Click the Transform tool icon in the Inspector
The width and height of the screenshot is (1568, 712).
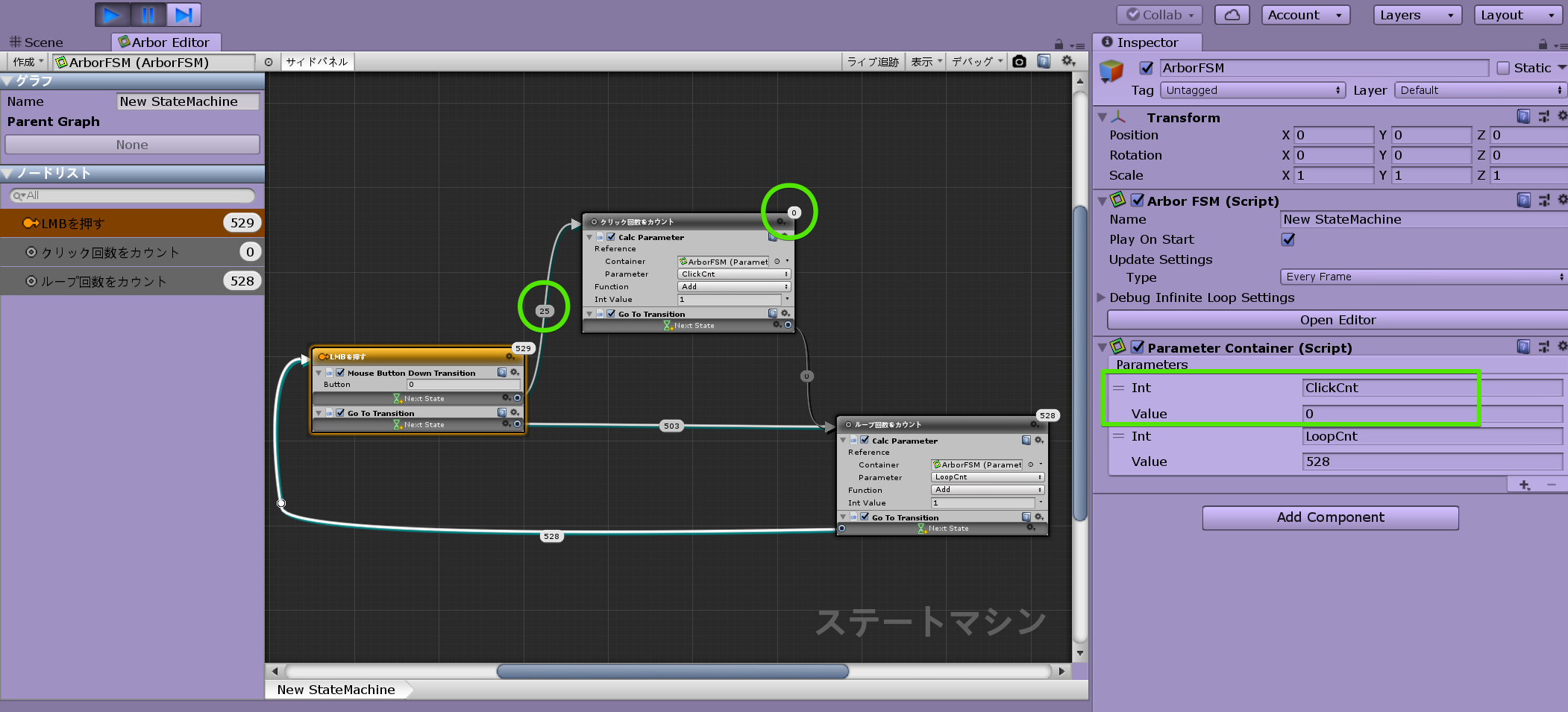1117,117
